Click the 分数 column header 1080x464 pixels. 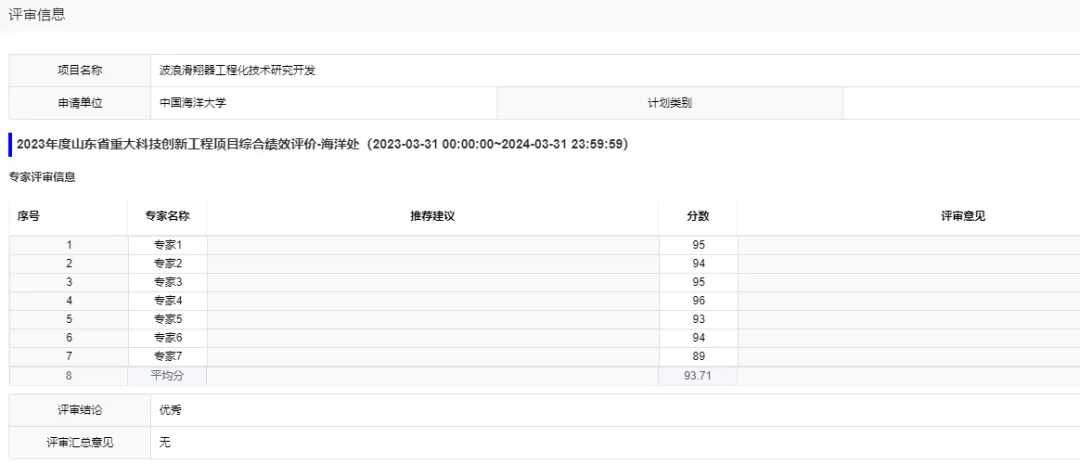697,216
